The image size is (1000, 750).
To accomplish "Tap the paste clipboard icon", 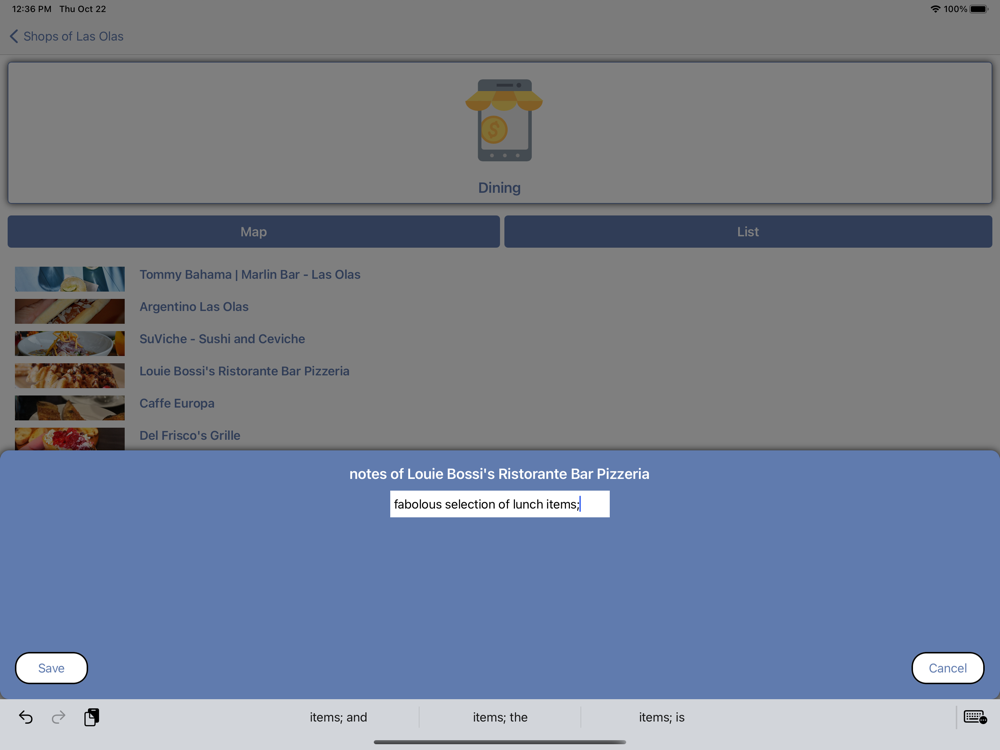I will [x=91, y=717].
